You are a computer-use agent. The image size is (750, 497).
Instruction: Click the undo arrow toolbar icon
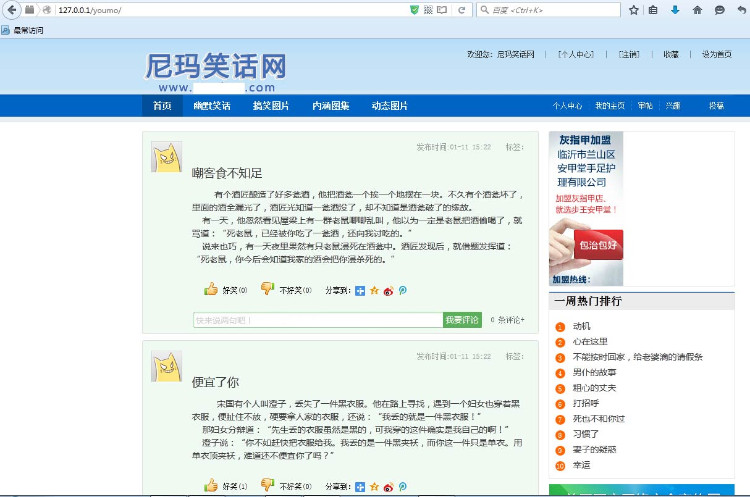[x=741, y=10]
